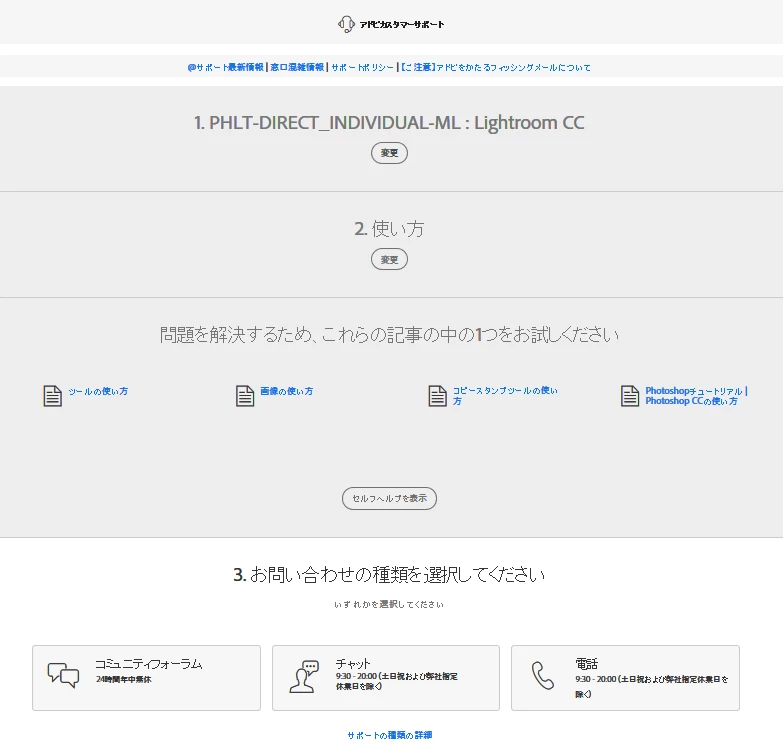783x744 pixels.
Task: Open the Photoshopチュートリアル article link
Action: (x=696, y=395)
